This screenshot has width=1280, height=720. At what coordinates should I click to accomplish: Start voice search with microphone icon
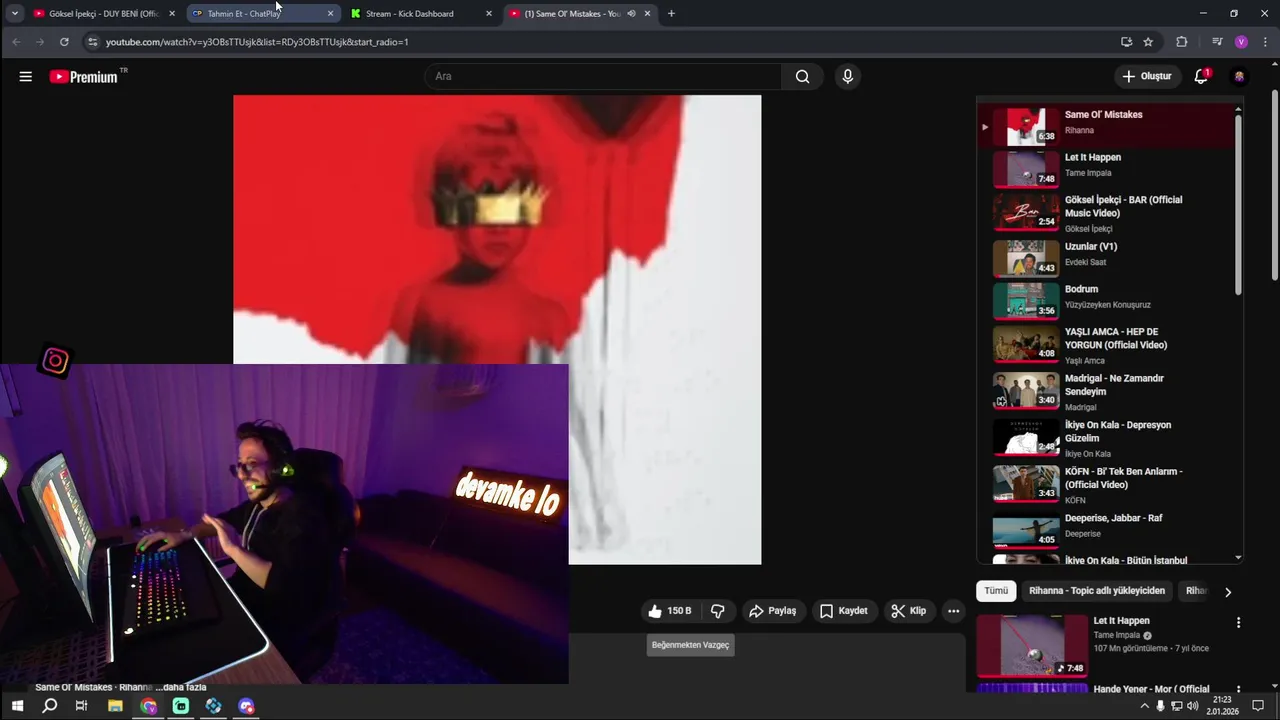848,76
